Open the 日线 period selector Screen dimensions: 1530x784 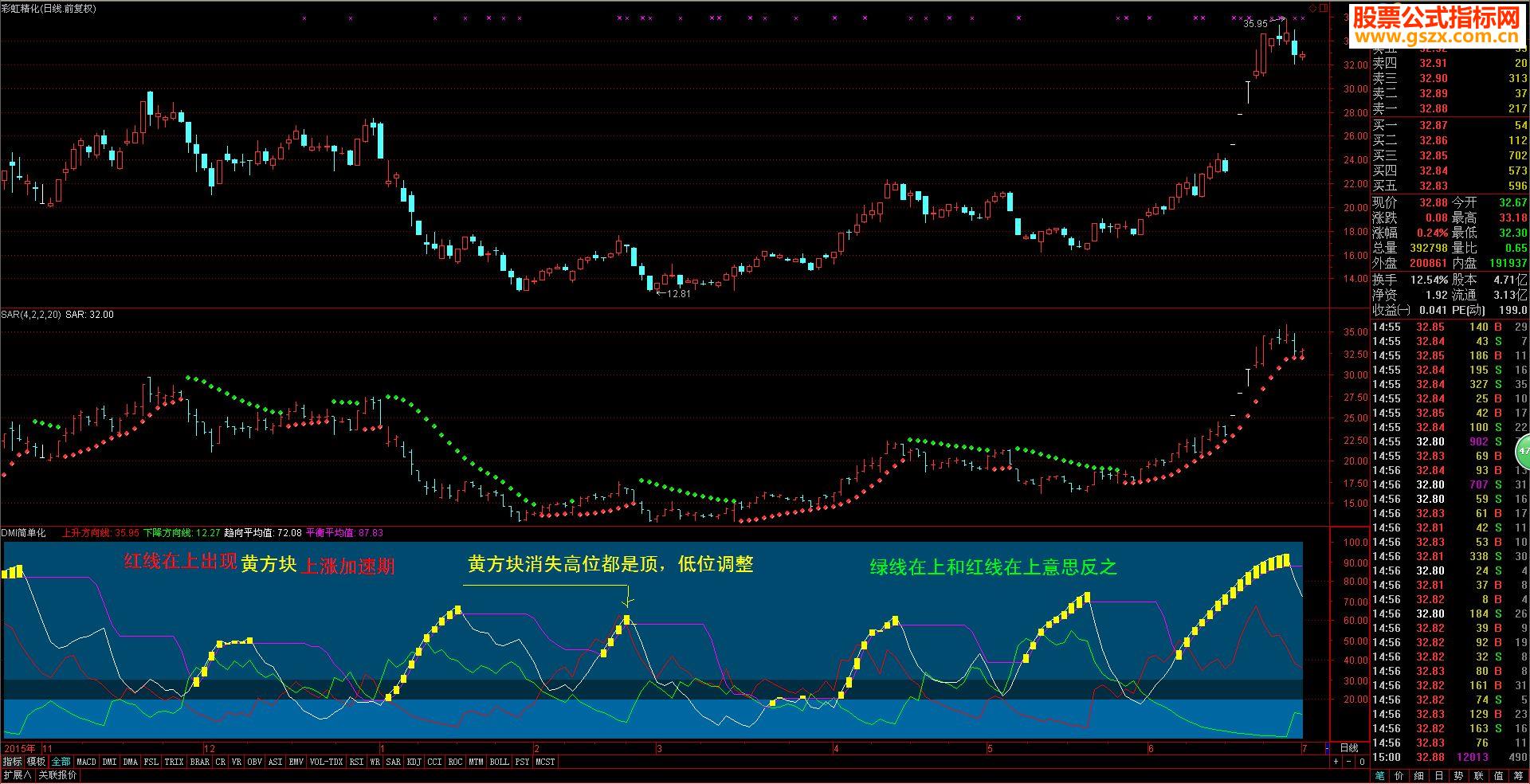pos(1349,748)
